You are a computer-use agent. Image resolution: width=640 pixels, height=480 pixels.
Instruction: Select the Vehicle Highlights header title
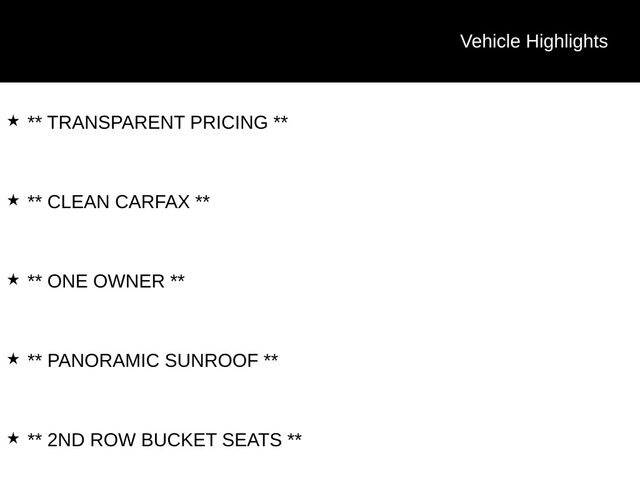(x=534, y=42)
